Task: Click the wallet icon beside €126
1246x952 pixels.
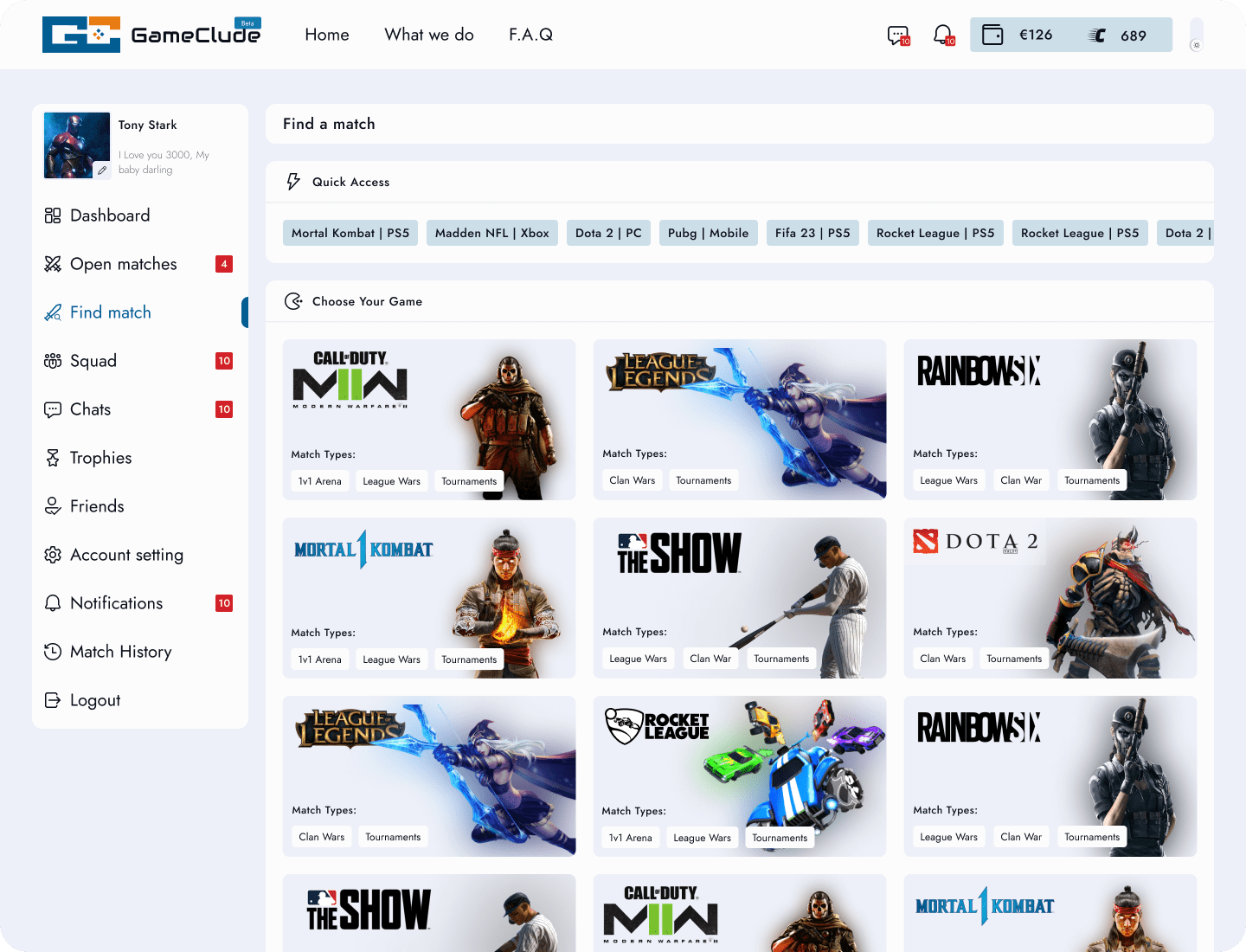Action: point(992,35)
